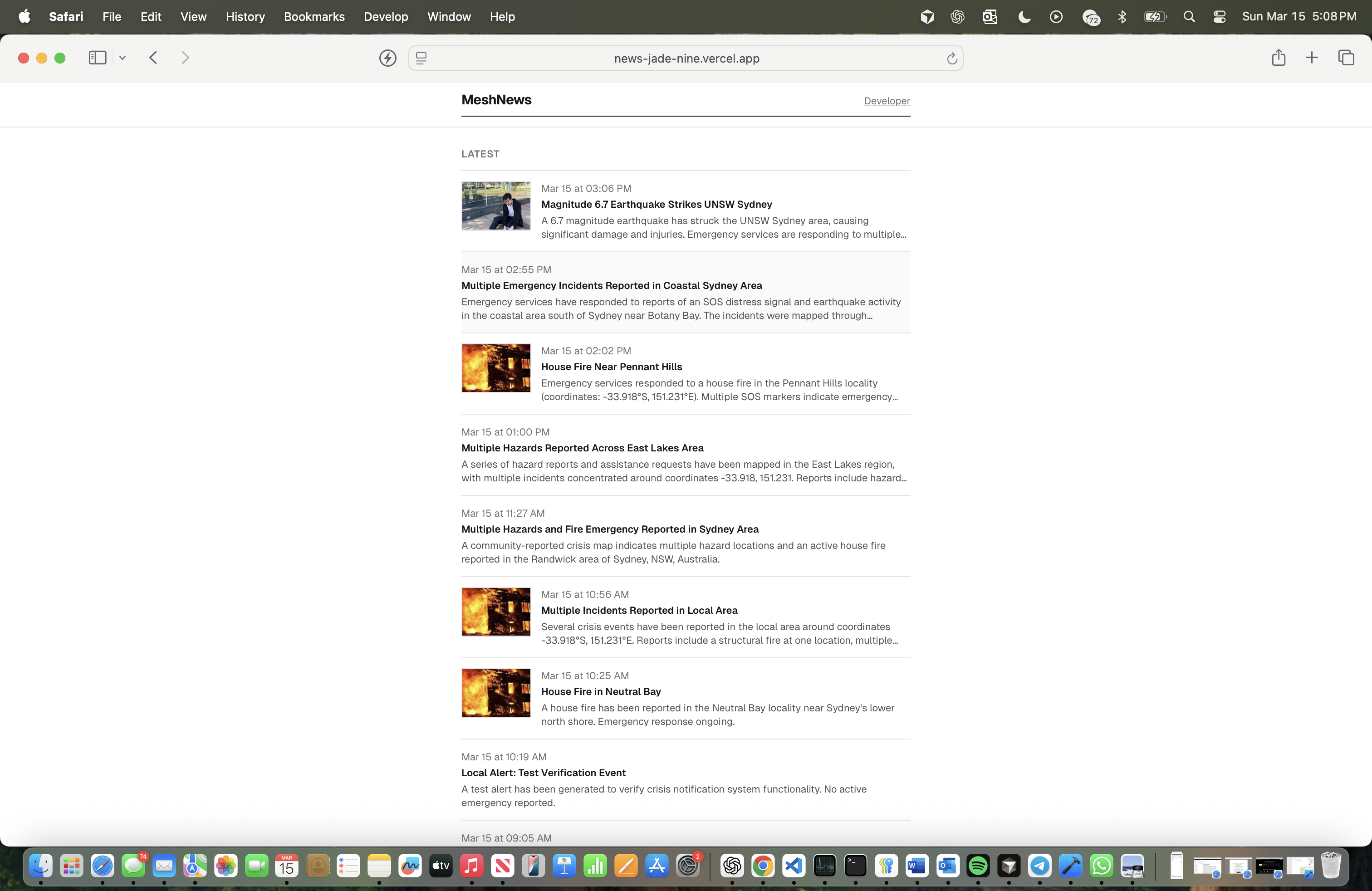Image resolution: width=1372 pixels, height=891 pixels.
Task: Click the lightning bolt extension icon
Action: point(387,58)
